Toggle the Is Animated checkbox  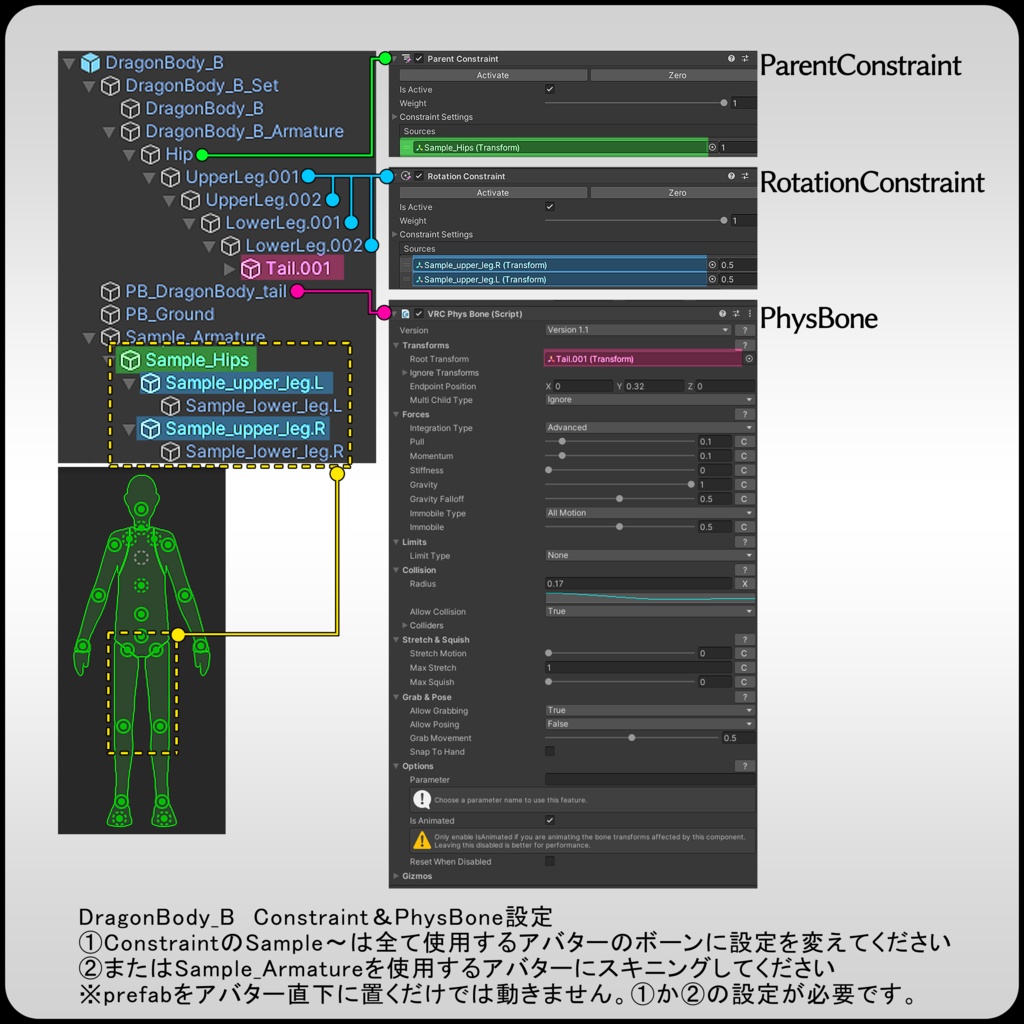pyautogui.click(x=548, y=821)
